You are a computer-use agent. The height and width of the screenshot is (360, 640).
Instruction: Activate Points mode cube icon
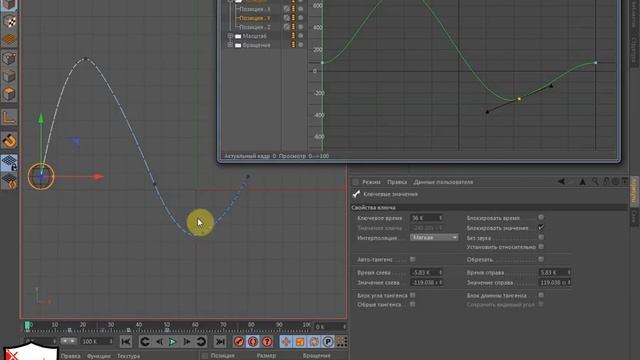click(9, 58)
